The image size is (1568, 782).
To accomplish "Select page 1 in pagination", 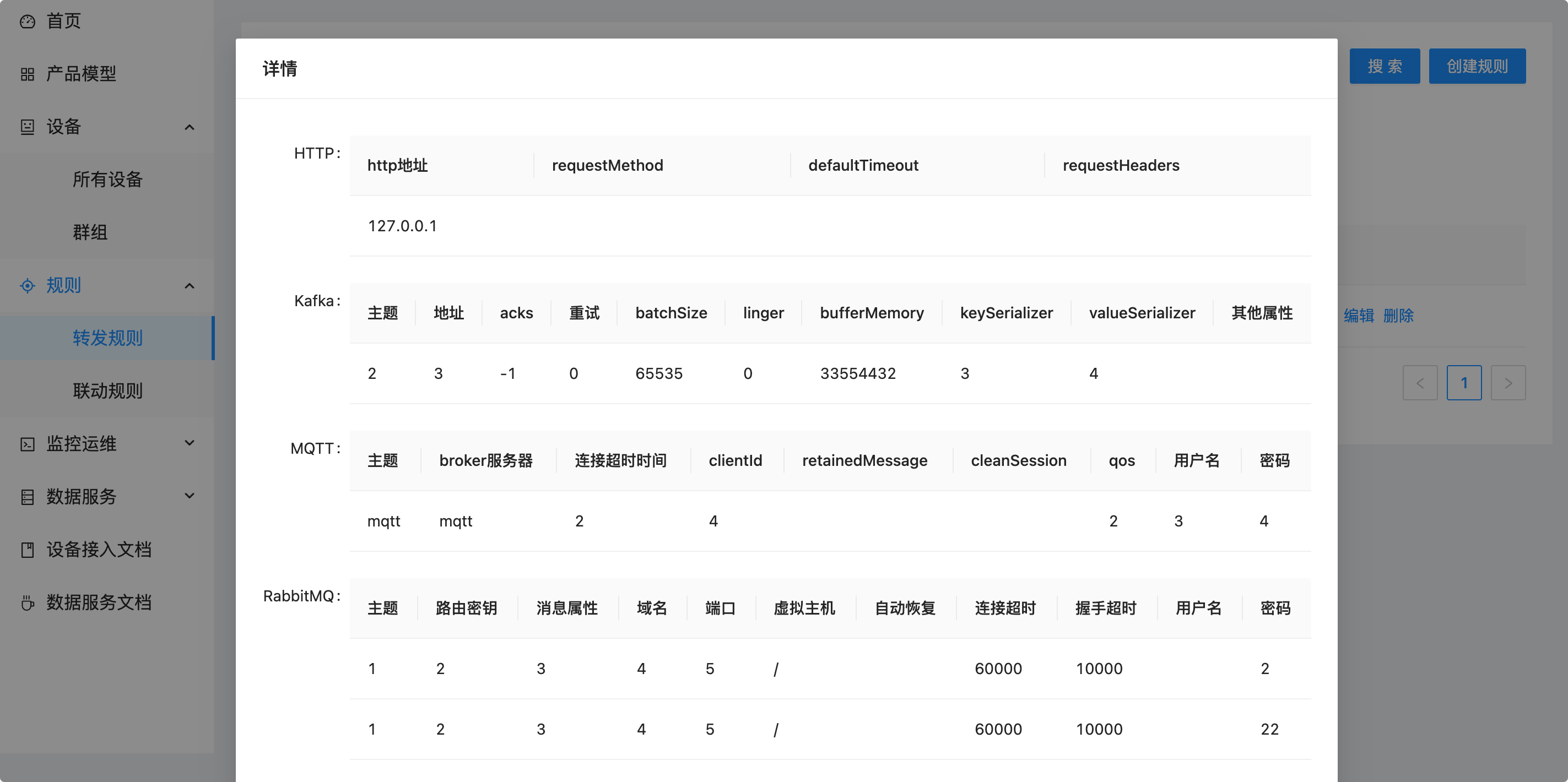I will 1464,383.
